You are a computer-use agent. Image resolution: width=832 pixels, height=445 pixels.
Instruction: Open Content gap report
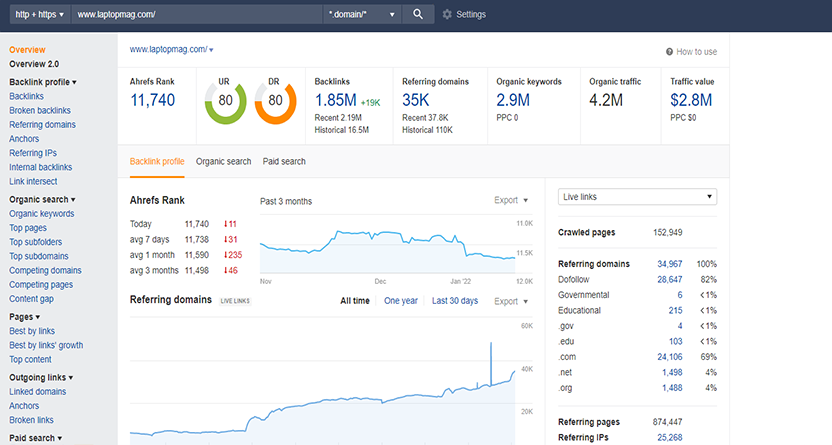pos(31,299)
